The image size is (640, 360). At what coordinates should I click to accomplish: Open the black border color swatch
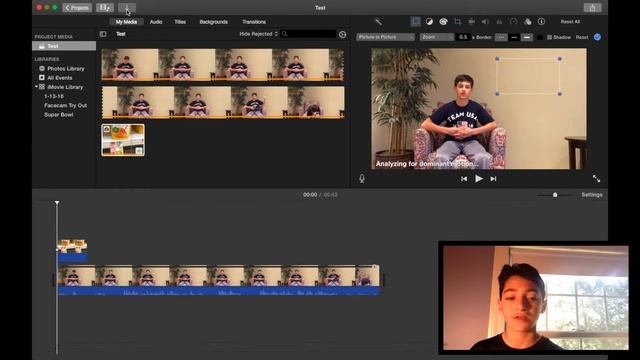click(x=540, y=38)
